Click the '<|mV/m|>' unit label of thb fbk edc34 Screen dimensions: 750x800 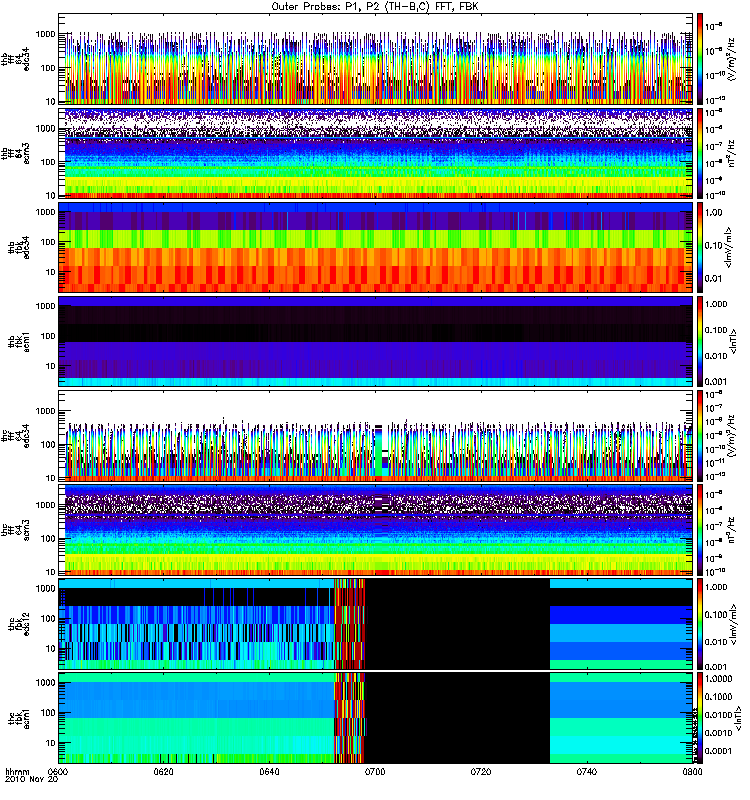tap(730, 247)
